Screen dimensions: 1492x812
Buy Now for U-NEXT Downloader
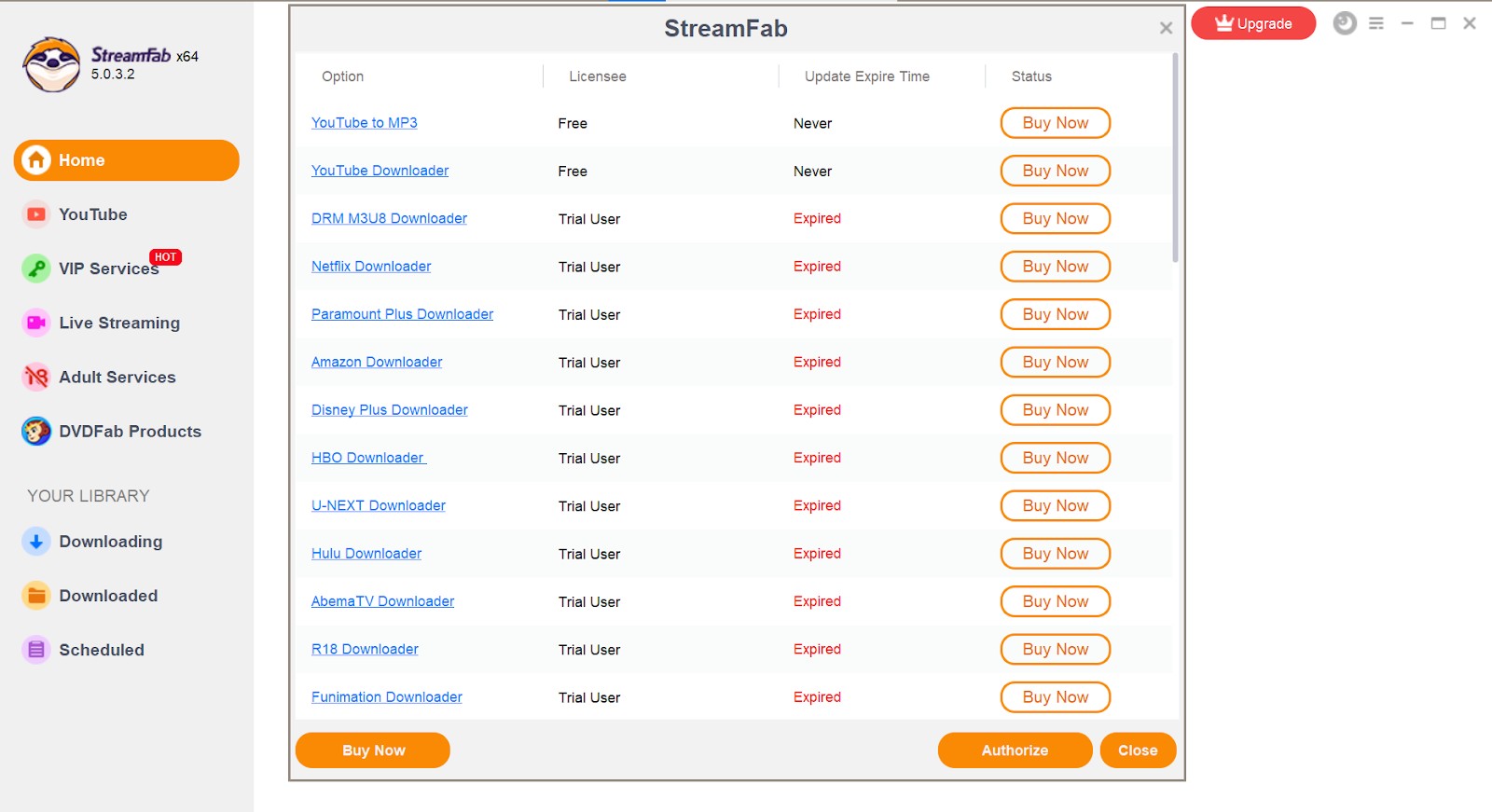coord(1056,505)
